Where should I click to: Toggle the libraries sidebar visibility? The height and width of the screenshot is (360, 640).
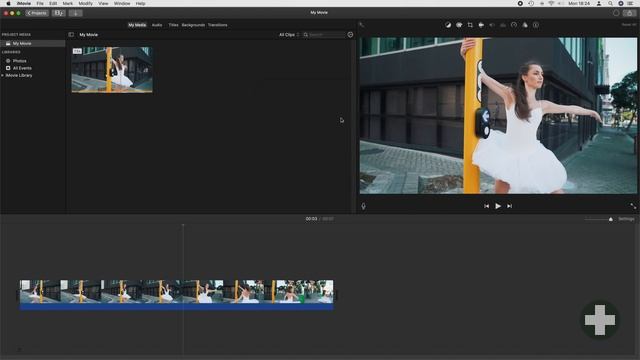click(71, 35)
